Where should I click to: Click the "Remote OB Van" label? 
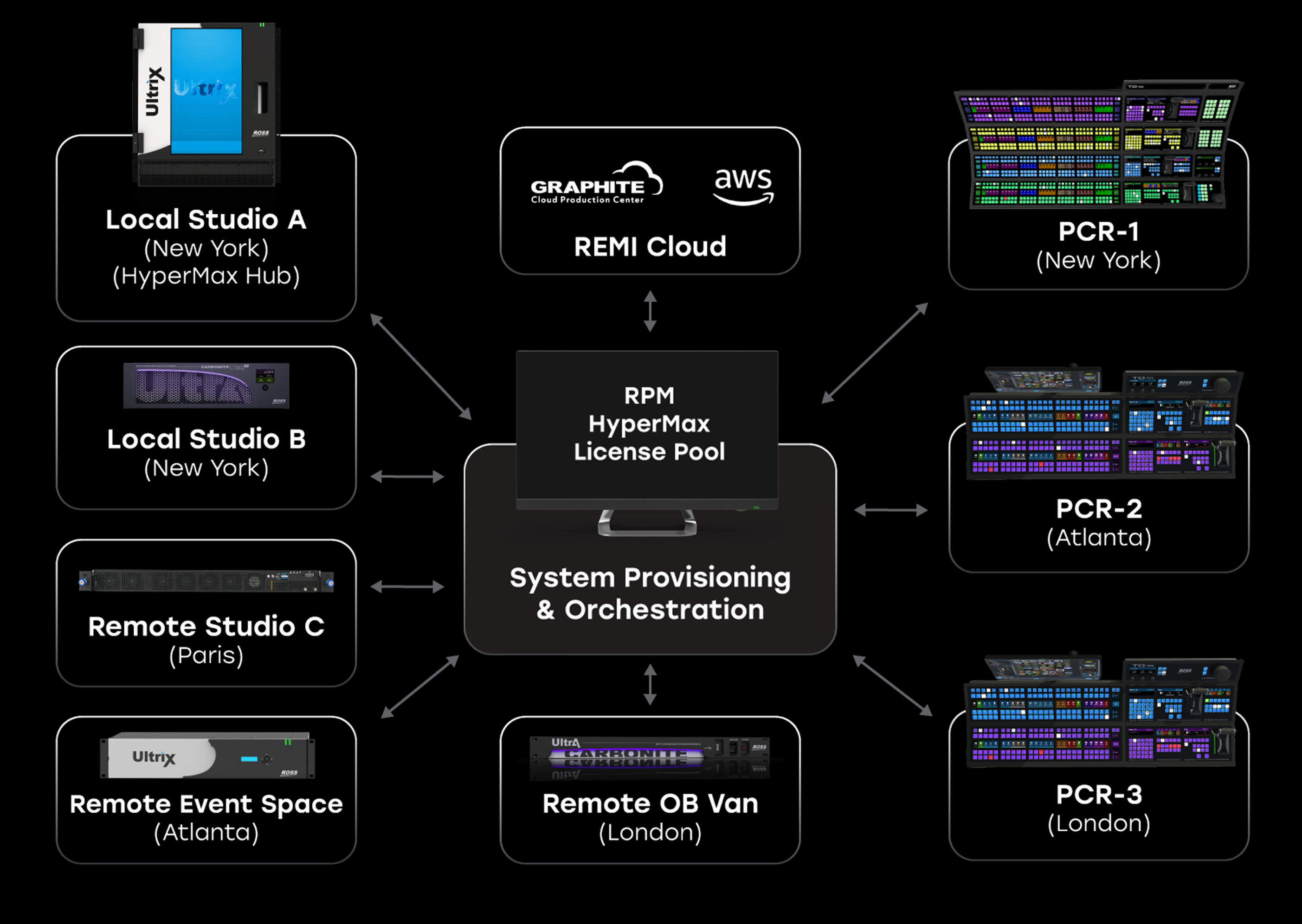[x=650, y=804]
